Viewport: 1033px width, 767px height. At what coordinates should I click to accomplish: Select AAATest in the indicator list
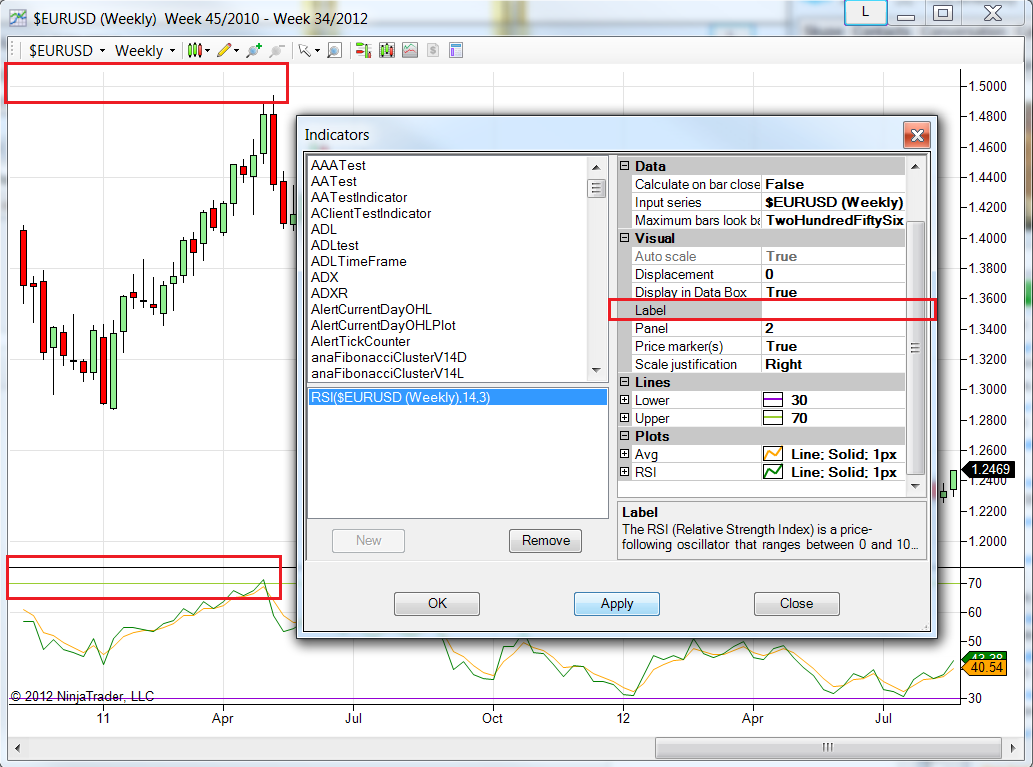338,165
